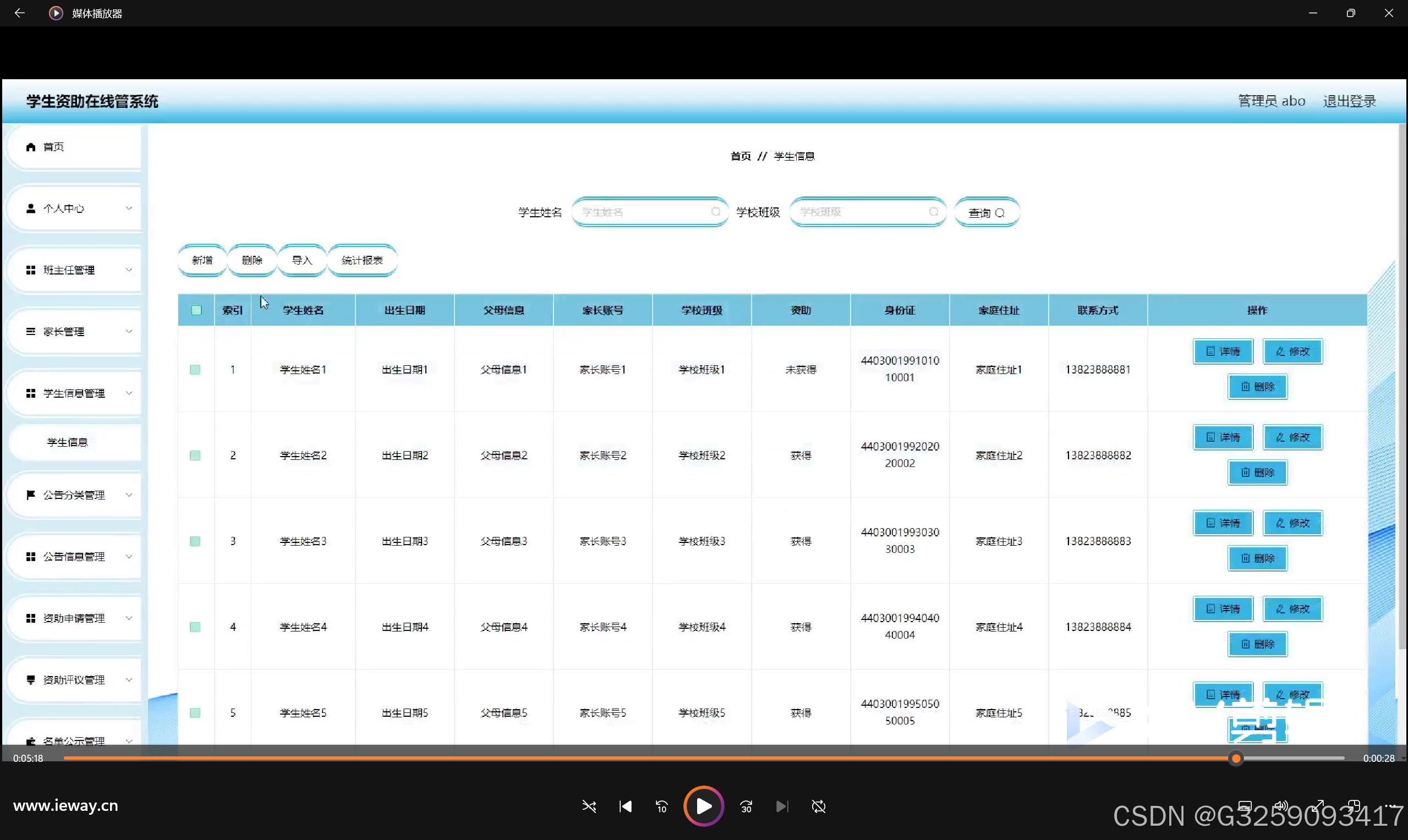The width and height of the screenshot is (1408, 840).
Task: Expand 班主任管理 menu chevron
Action: click(x=129, y=270)
